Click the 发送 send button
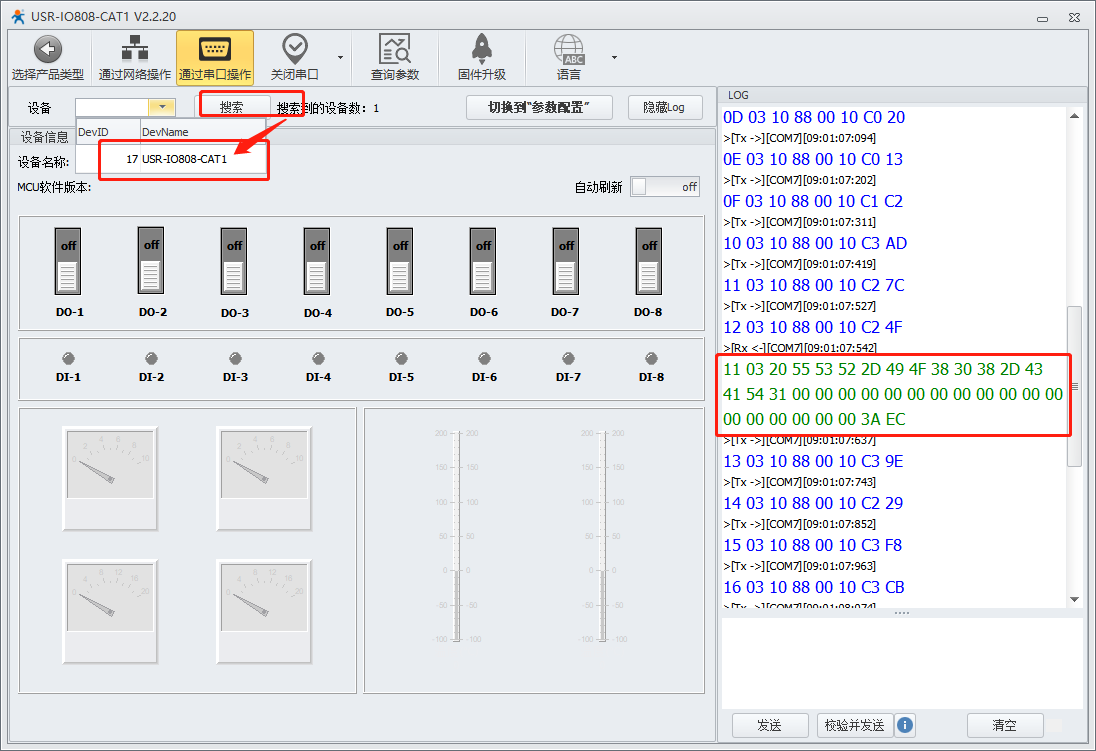Viewport: 1096px width, 751px height. point(770,725)
